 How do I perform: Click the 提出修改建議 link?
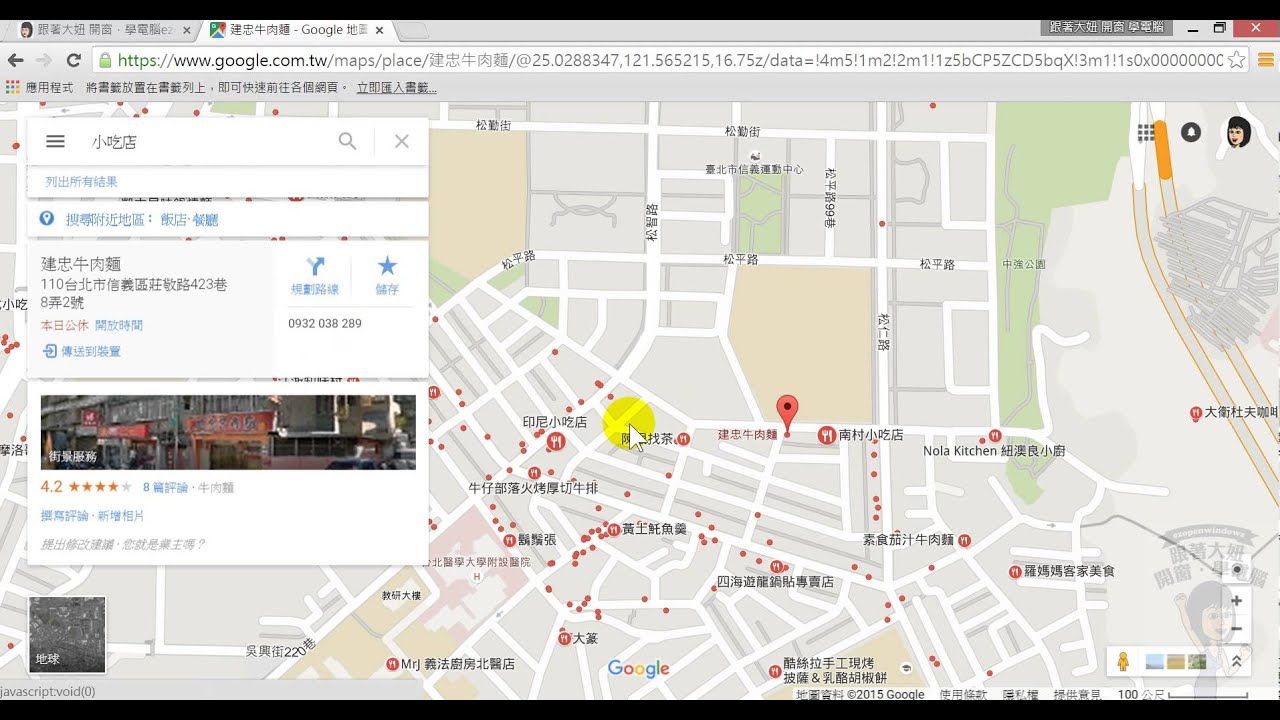(78, 544)
